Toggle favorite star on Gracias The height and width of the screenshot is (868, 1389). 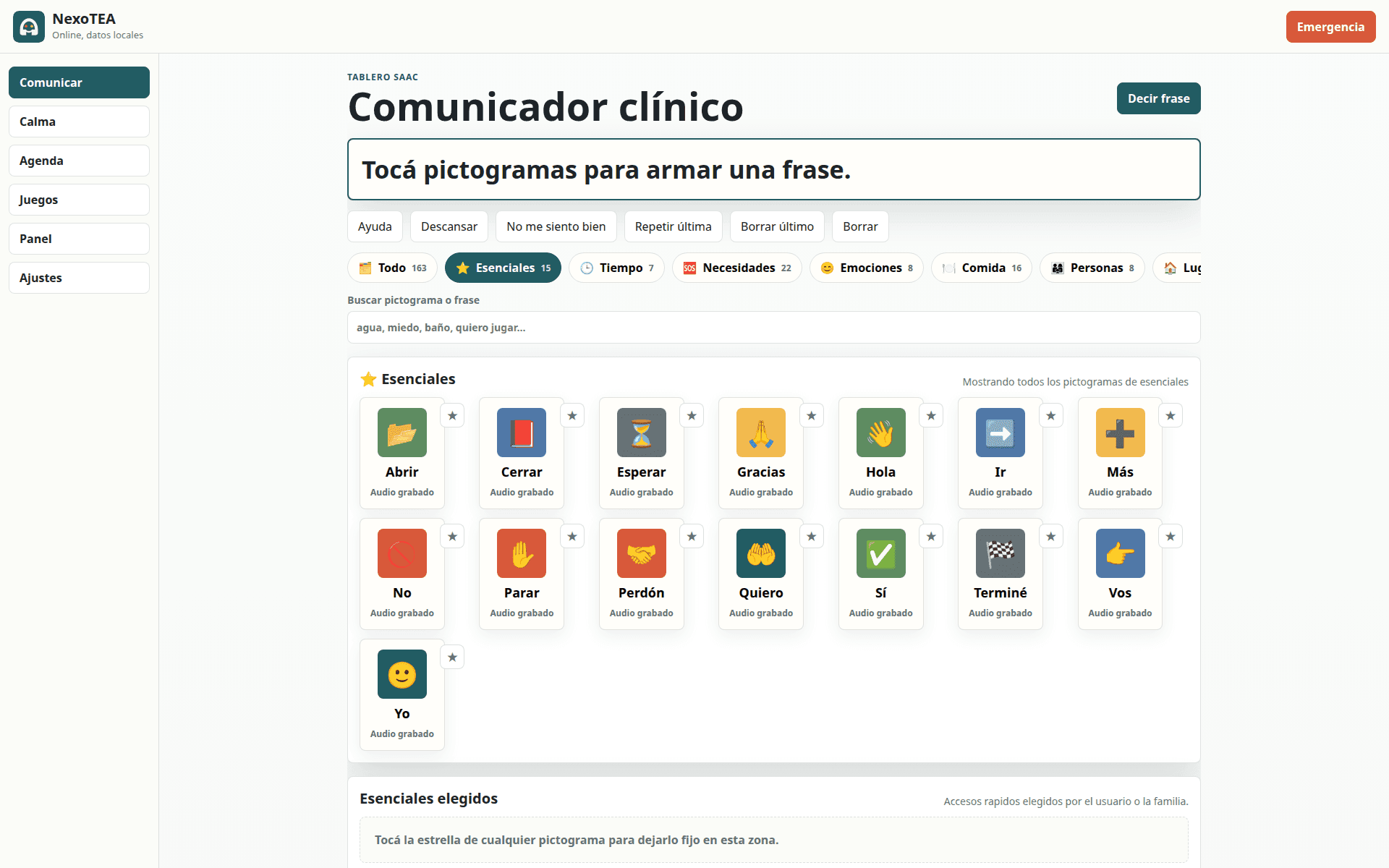[812, 415]
